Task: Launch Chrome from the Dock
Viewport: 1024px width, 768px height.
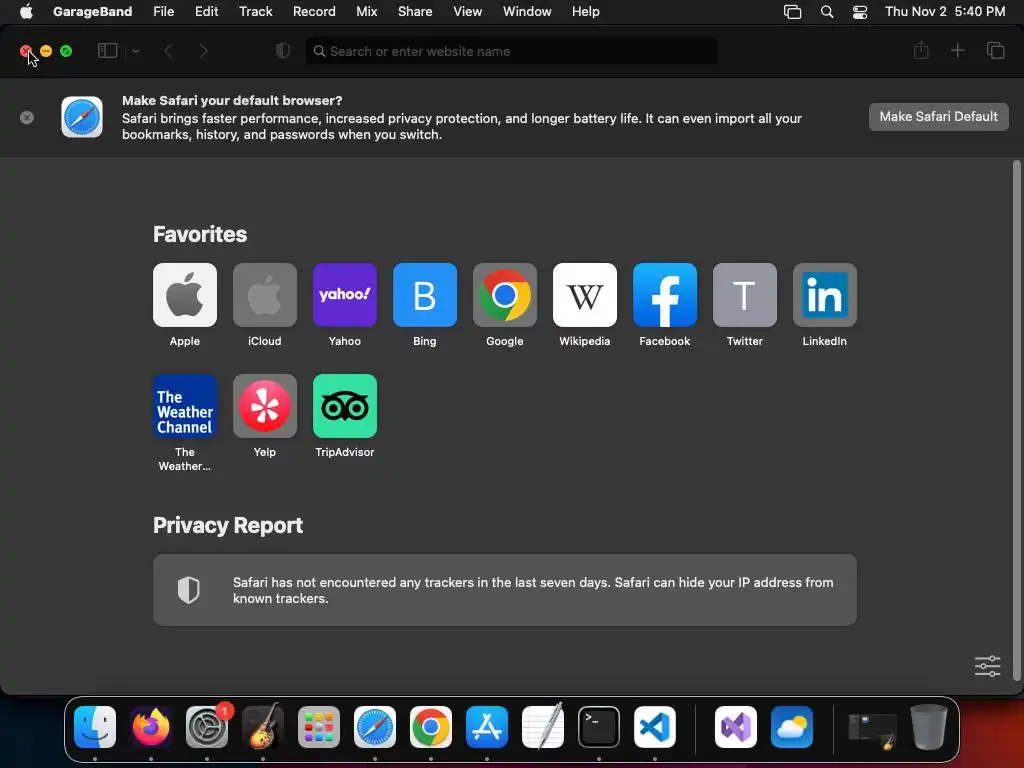Action: tap(431, 727)
